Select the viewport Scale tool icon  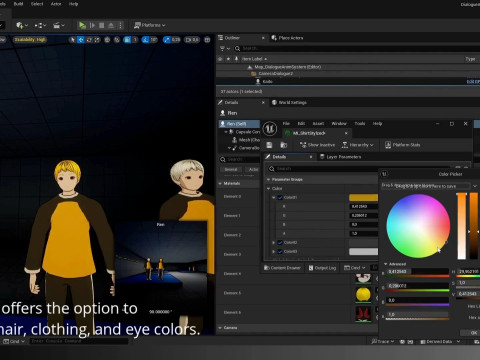(97, 40)
